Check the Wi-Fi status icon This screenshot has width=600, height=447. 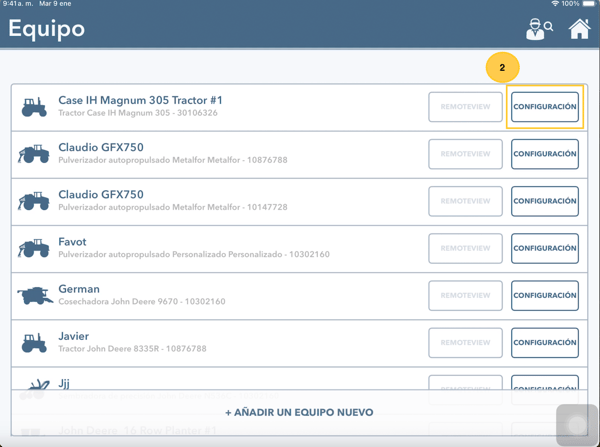pos(555,3)
